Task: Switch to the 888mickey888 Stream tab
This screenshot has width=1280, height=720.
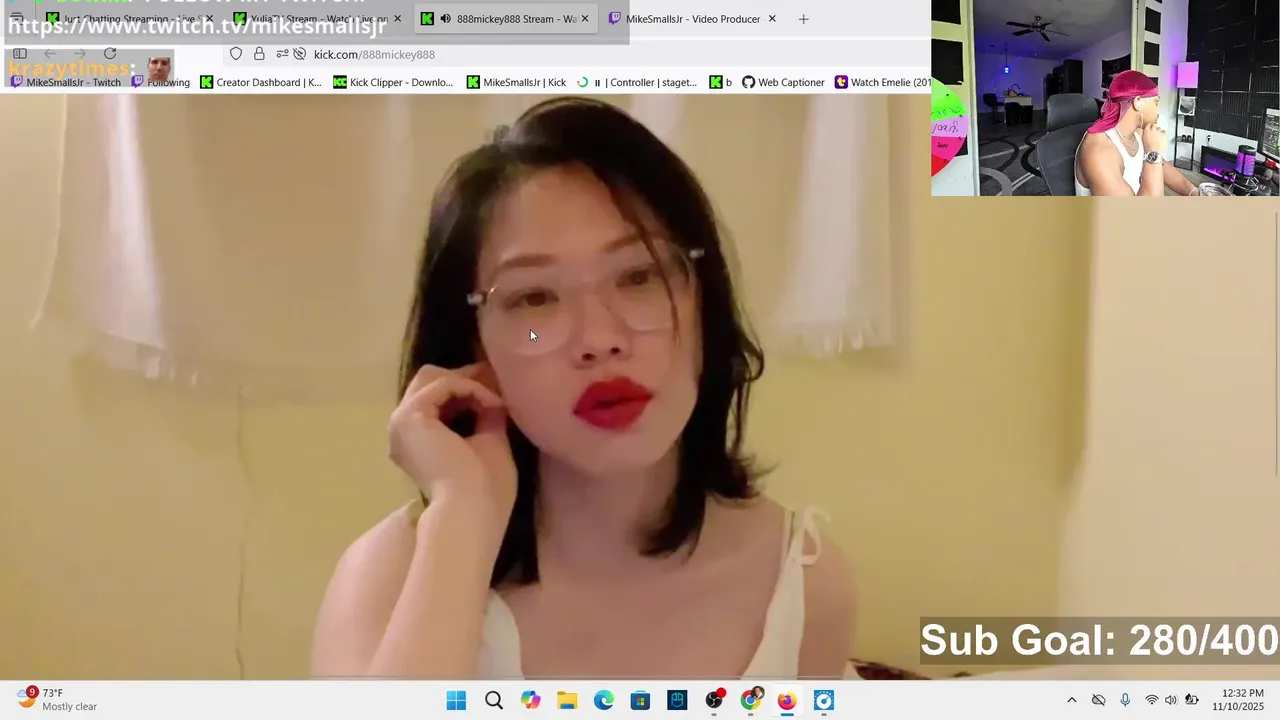Action: click(505, 19)
